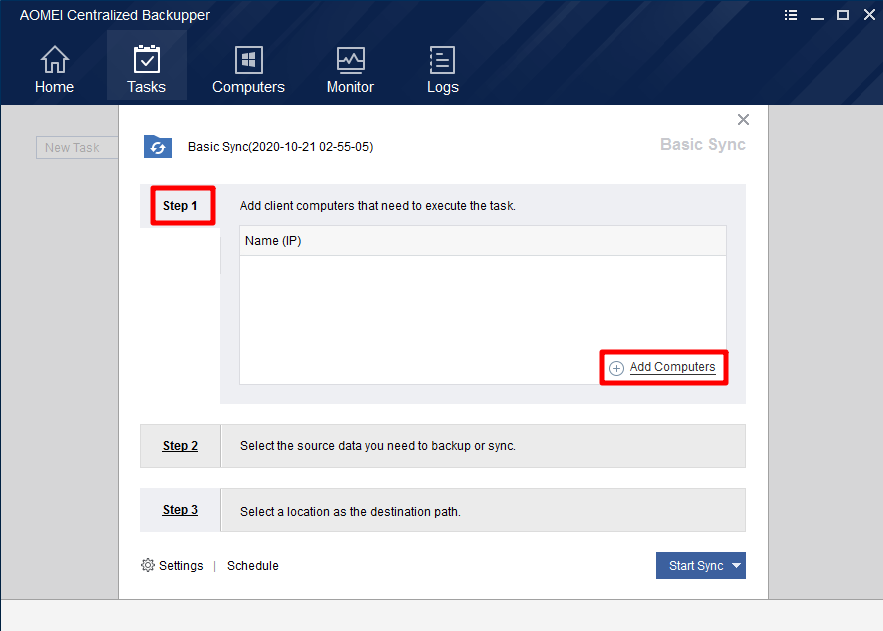The image size is (883, 631).
Task: Click the Basic Sync folder icon
Action: click(x=158, y=146)
